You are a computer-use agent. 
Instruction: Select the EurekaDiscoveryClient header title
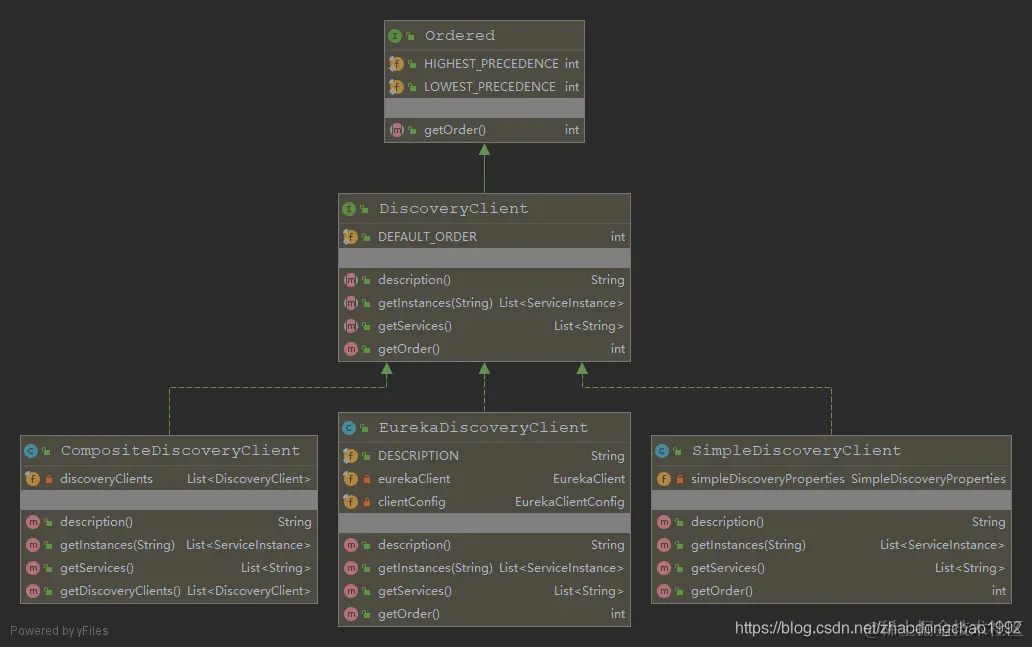[x=483, y=428]
